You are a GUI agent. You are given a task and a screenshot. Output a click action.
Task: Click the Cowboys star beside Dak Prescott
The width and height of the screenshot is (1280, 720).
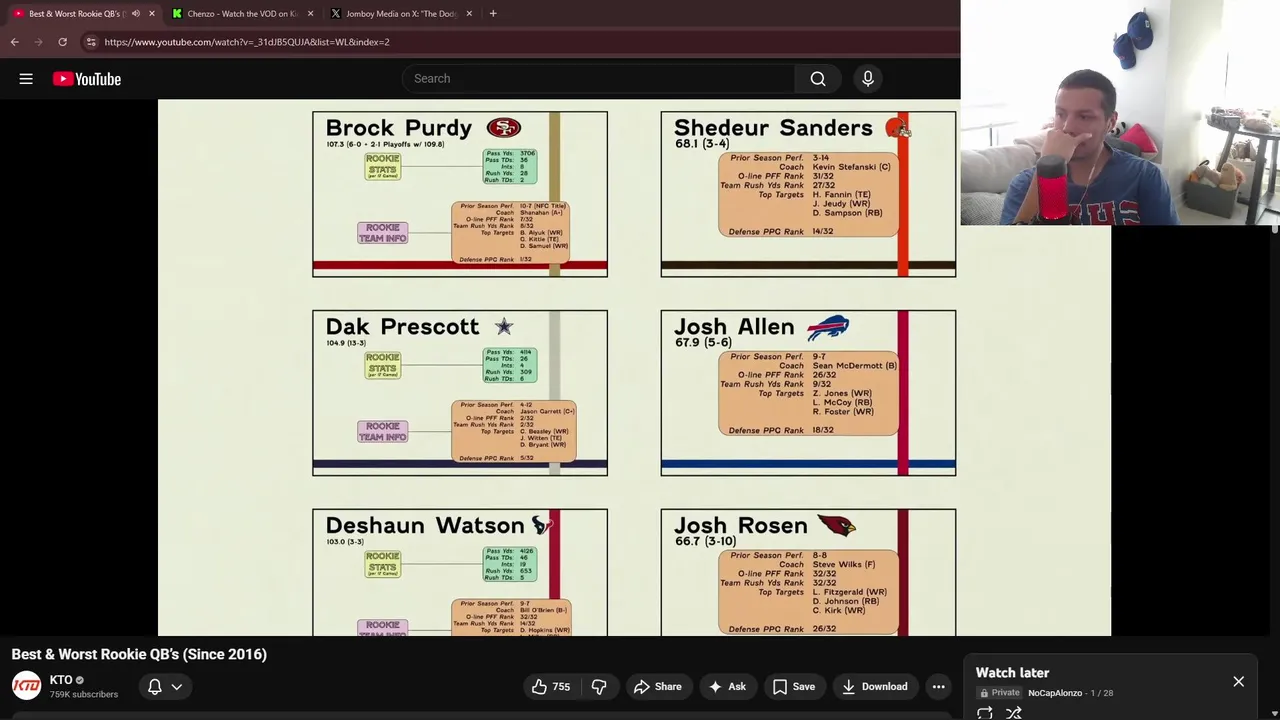[x=504, y=327]
